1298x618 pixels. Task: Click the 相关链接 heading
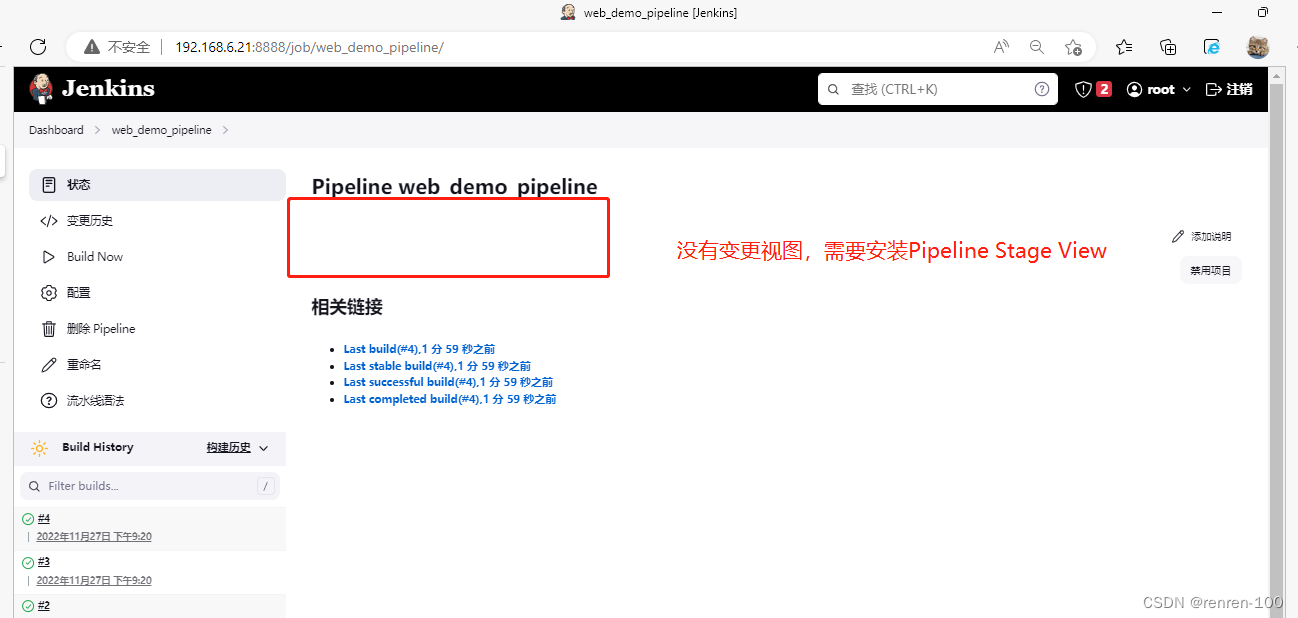pyautogui.click(x=347, y=307)
